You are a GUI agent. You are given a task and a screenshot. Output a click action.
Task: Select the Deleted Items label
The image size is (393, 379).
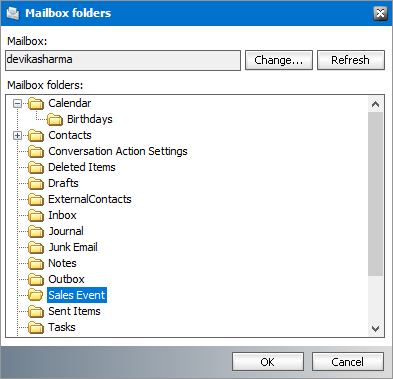pyautogui.click(x=82, y=167)
